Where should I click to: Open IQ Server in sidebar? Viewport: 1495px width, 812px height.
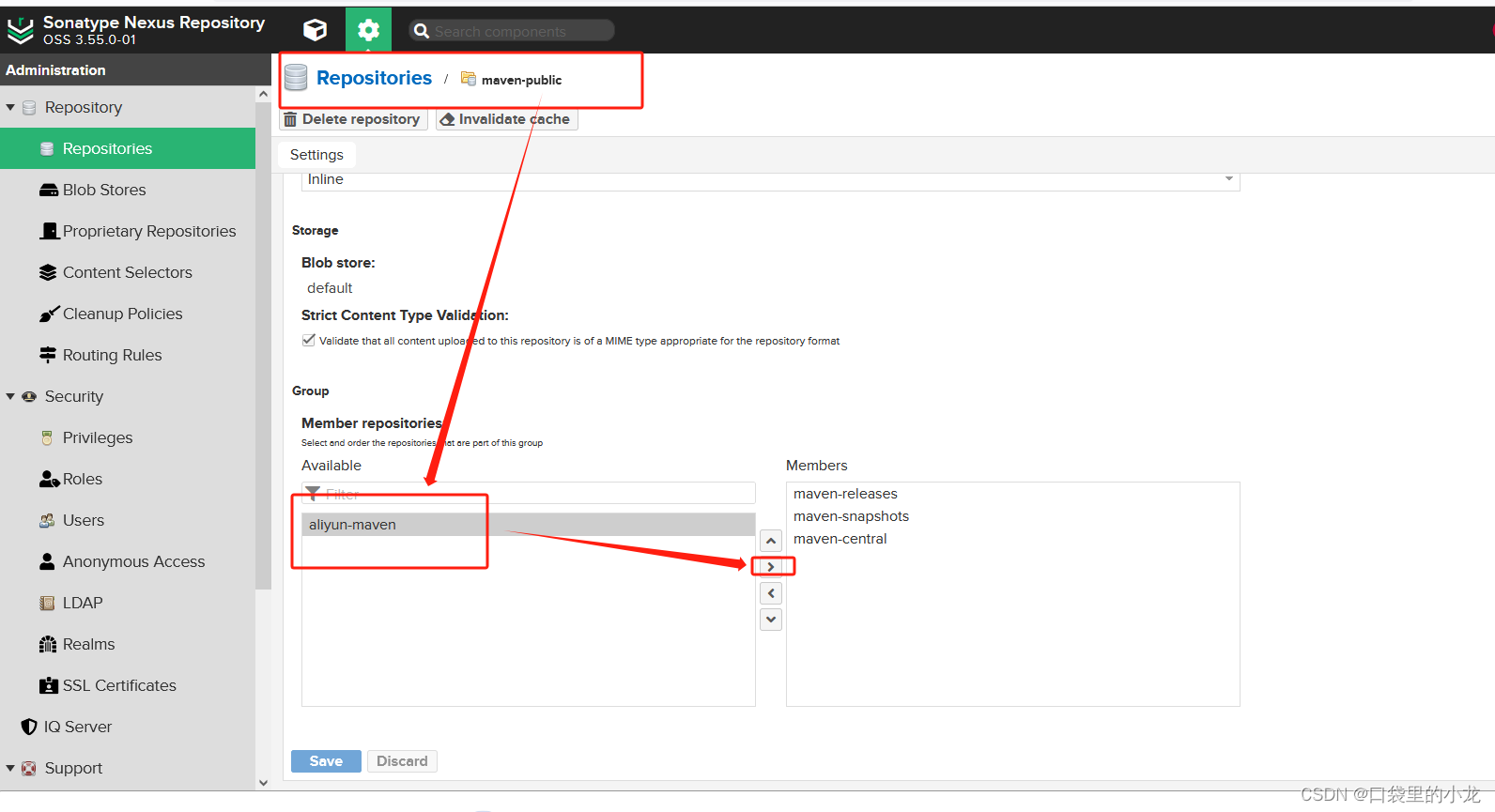coord(128,727)
